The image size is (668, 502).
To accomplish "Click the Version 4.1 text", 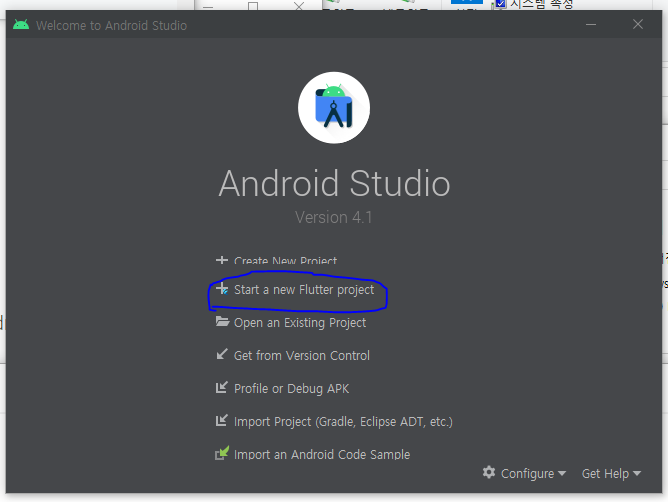I will [x=334, y=217].
